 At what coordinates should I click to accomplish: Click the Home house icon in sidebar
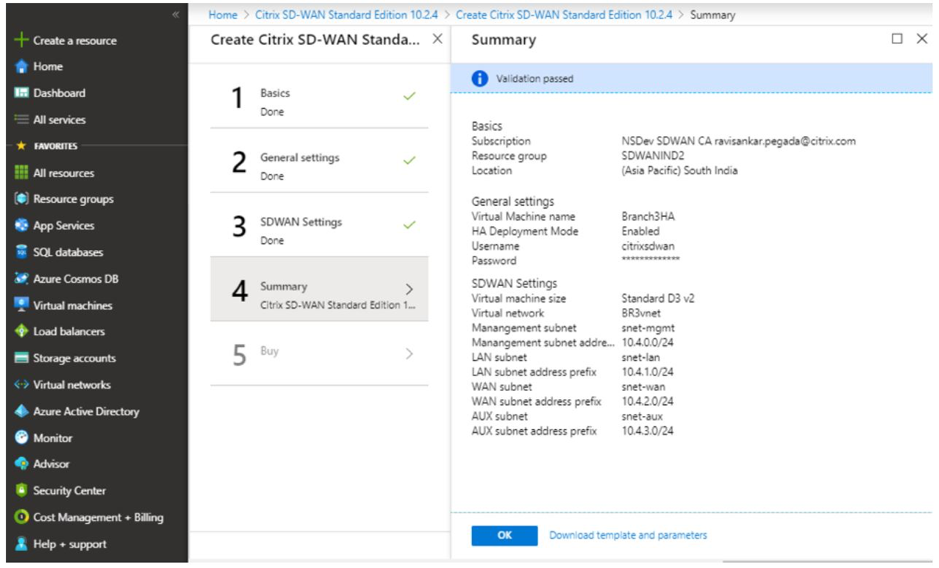(22, 67)
